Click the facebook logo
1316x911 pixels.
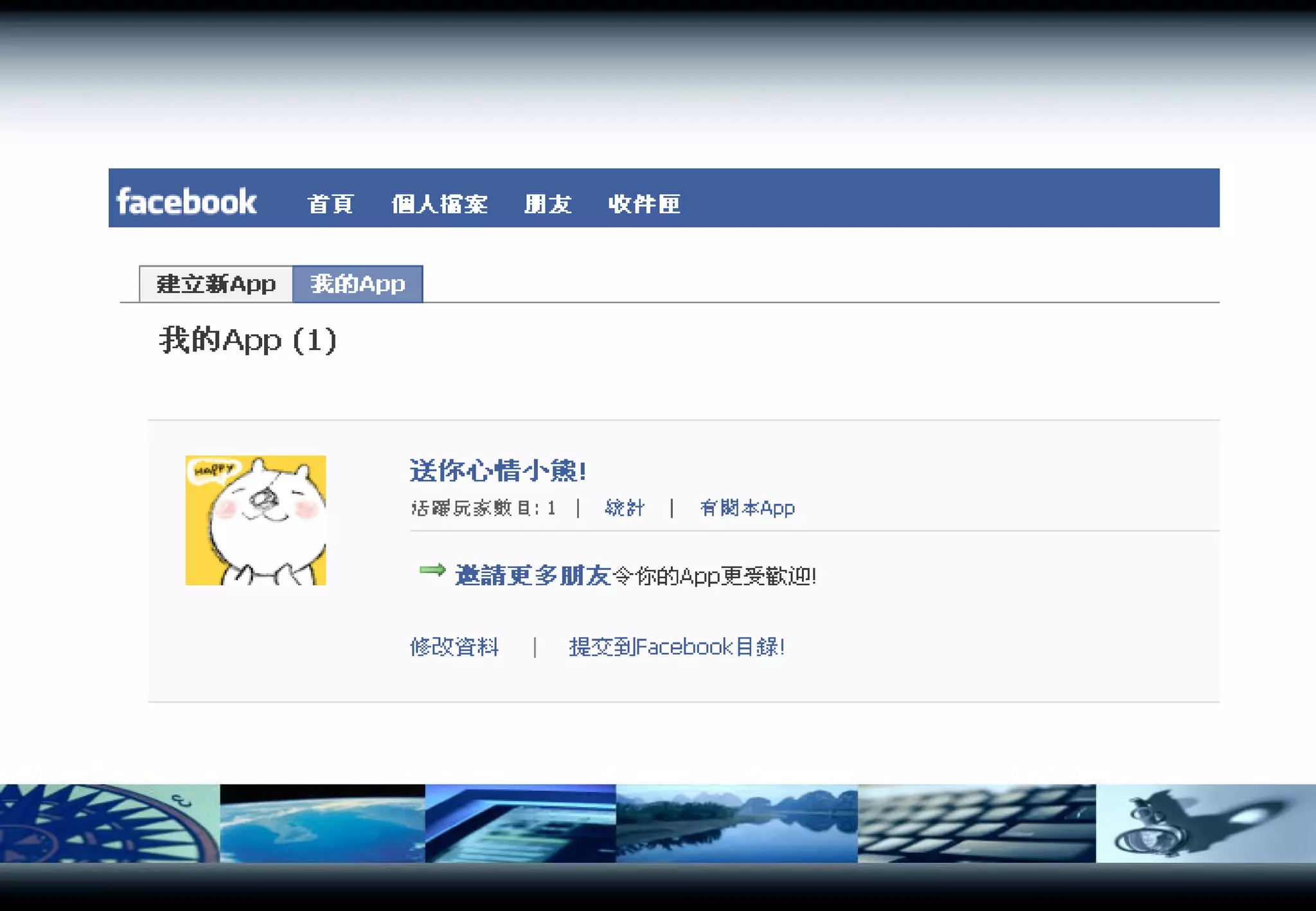tap(186, 202)
